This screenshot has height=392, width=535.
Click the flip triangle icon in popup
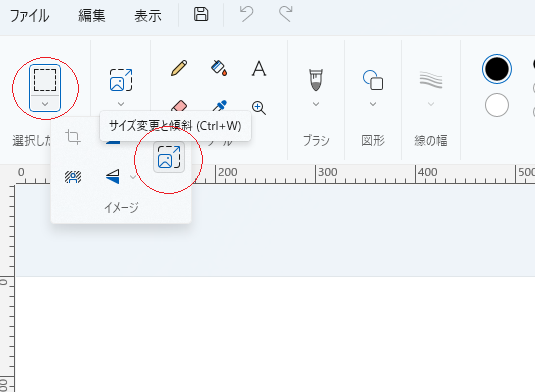point(113,177)
